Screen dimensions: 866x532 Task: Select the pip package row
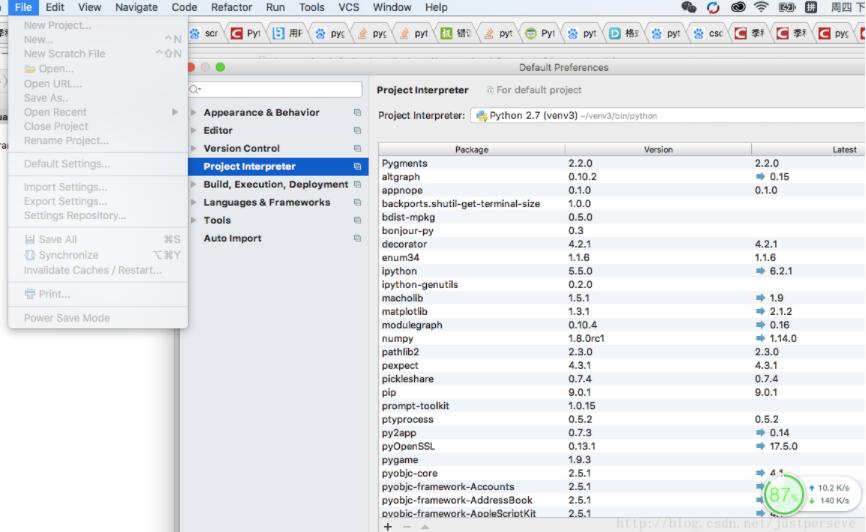[x=622, y=392]
